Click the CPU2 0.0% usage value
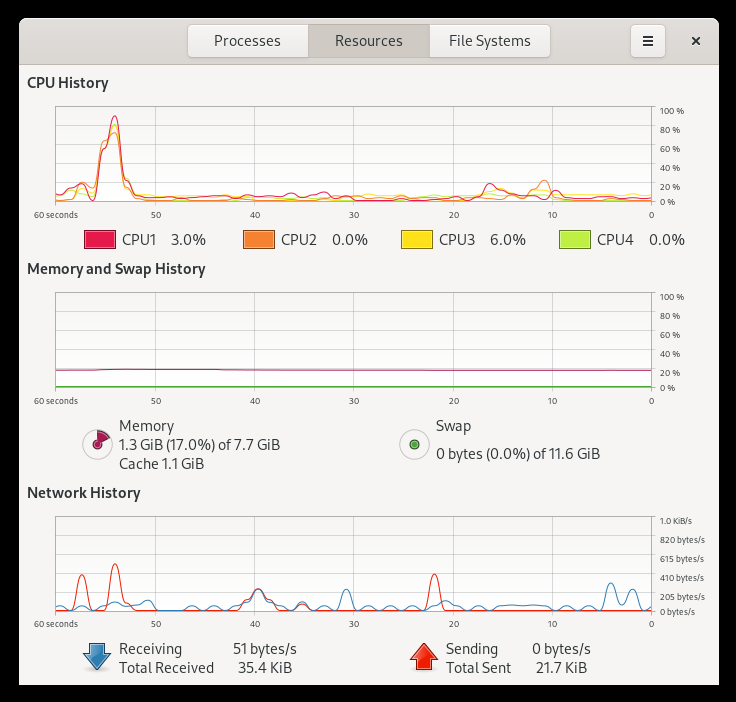The image size is (736, 702). [x=350, y=239]
